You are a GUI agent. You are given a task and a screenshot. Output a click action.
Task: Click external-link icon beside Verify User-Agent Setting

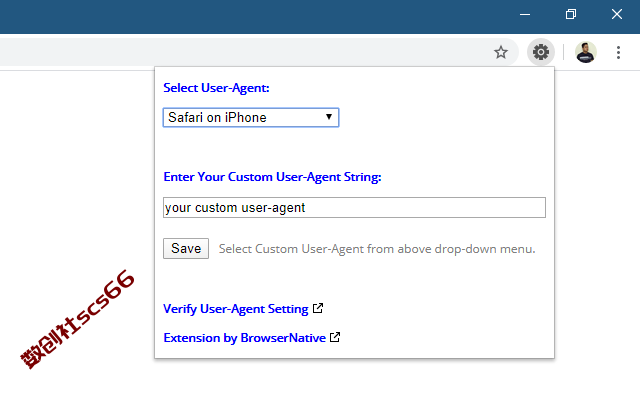(x=318, y=308)
